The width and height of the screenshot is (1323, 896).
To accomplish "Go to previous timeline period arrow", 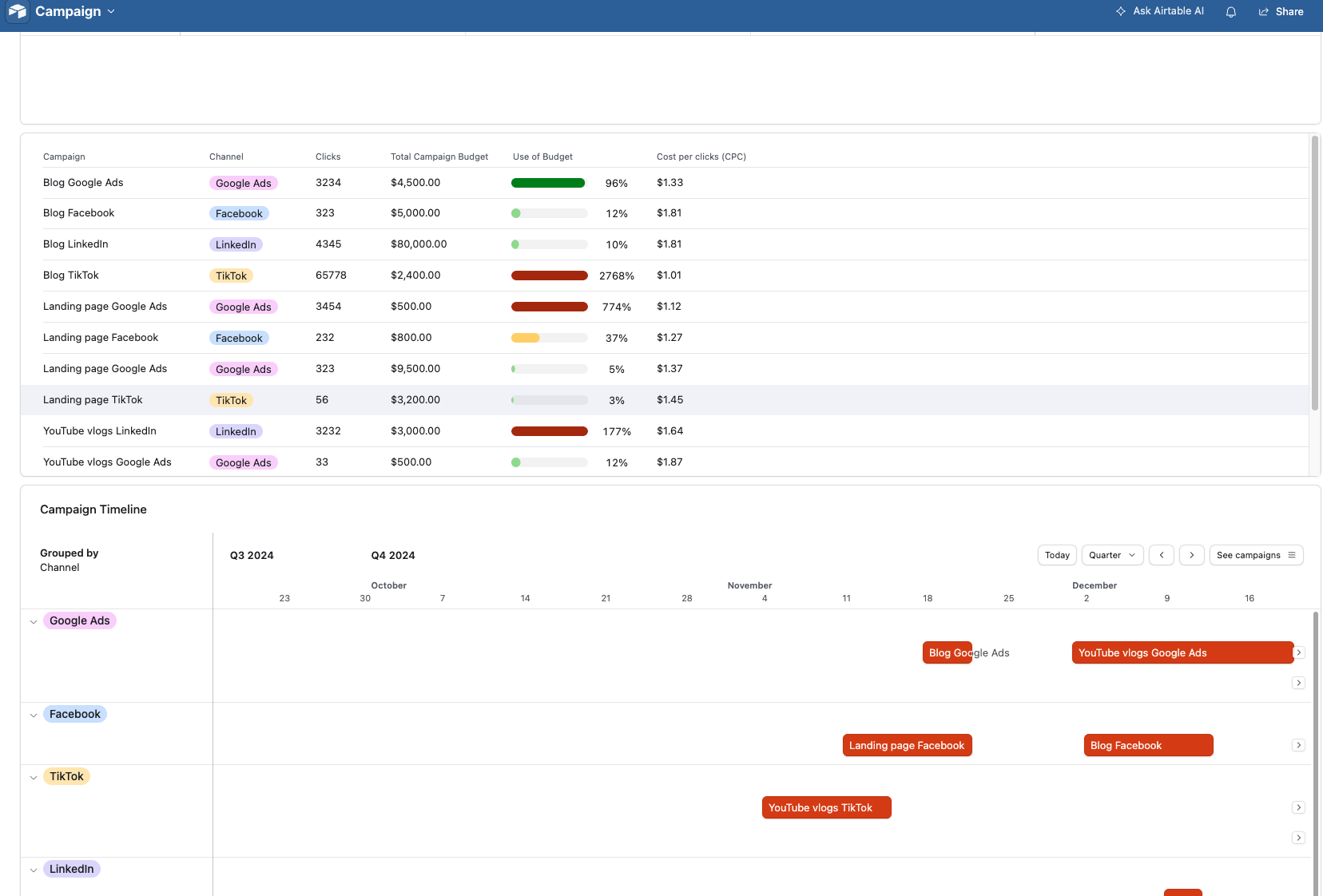I will click(1161, 555).
